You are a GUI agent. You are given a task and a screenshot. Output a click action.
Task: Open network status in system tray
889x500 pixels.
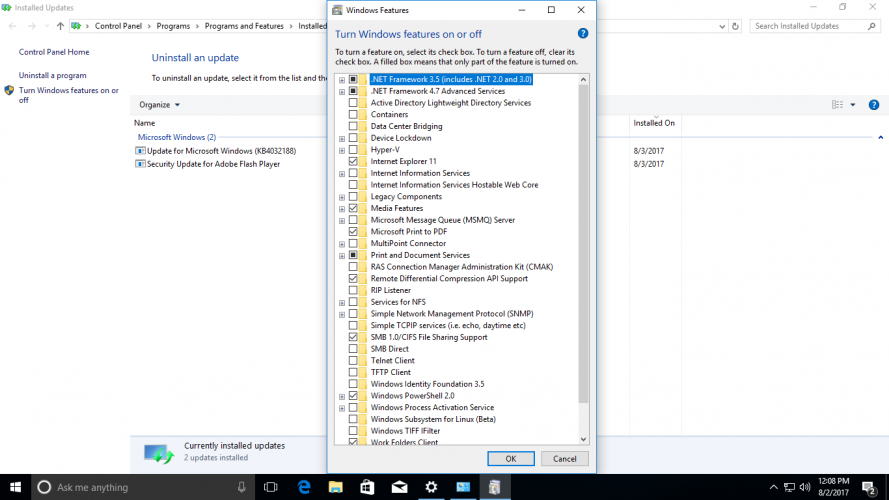pos(789,487)
